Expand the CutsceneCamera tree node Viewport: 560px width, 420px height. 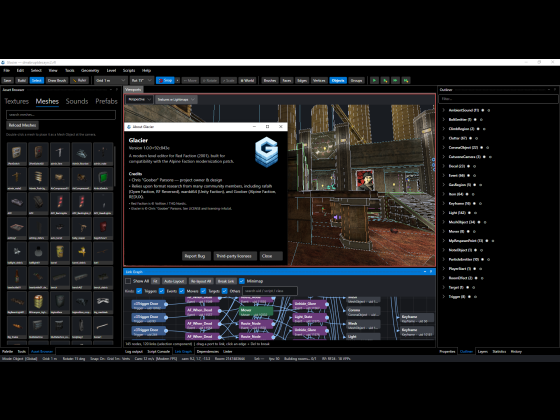pyautogui.click(x=444, y=157)
